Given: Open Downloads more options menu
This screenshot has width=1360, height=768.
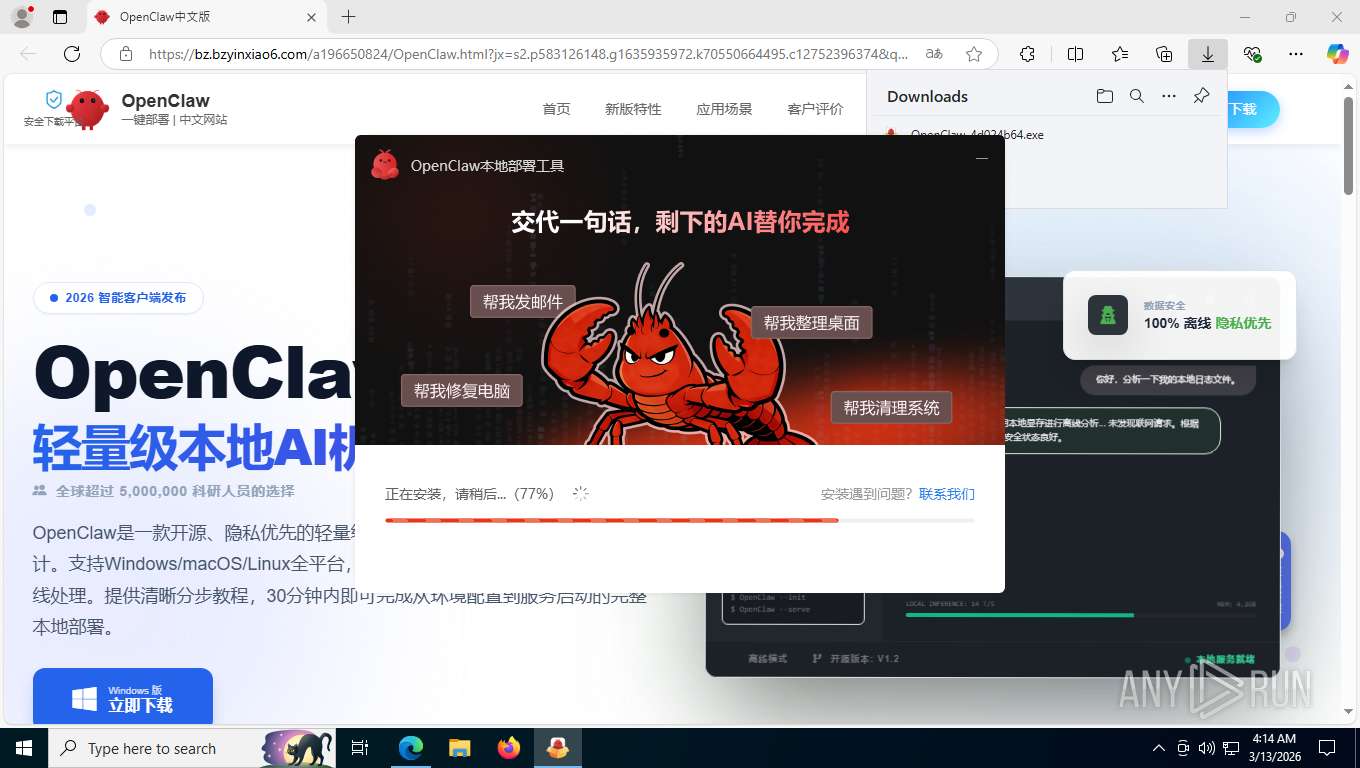Looking at the screenshot, I should (1168, 96).
